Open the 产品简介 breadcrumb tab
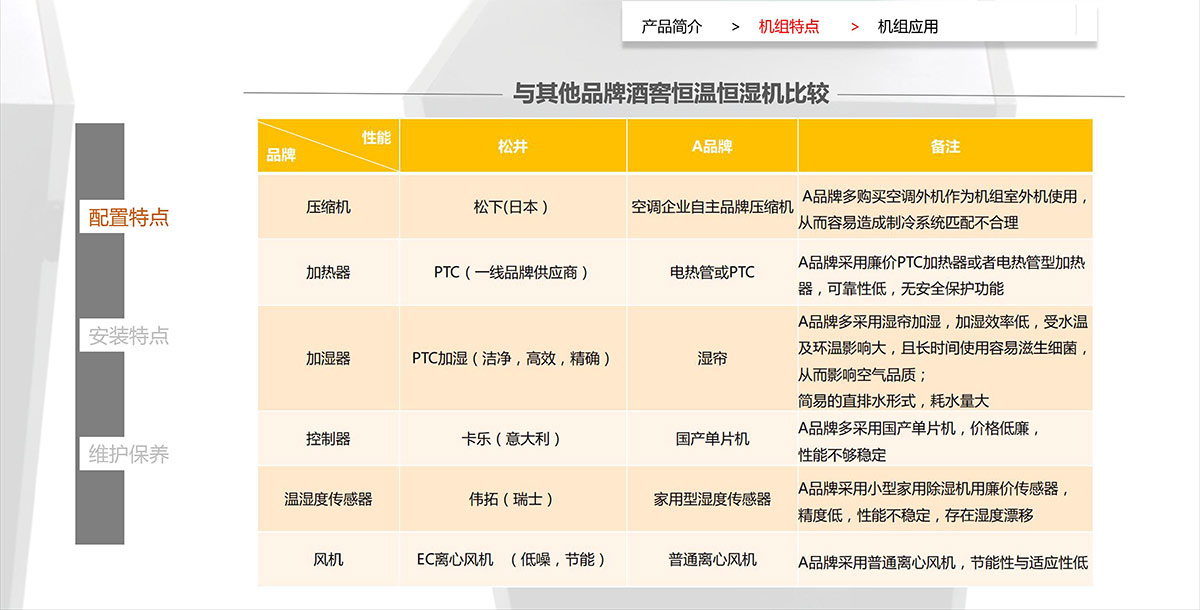 tap(672, 27)
